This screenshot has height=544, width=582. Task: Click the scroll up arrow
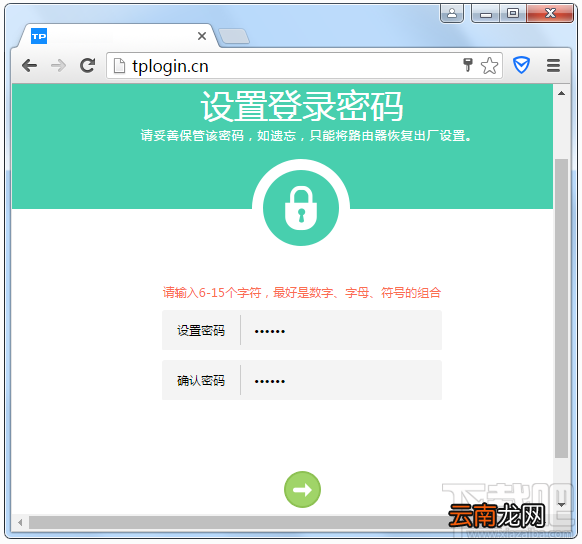562,93
